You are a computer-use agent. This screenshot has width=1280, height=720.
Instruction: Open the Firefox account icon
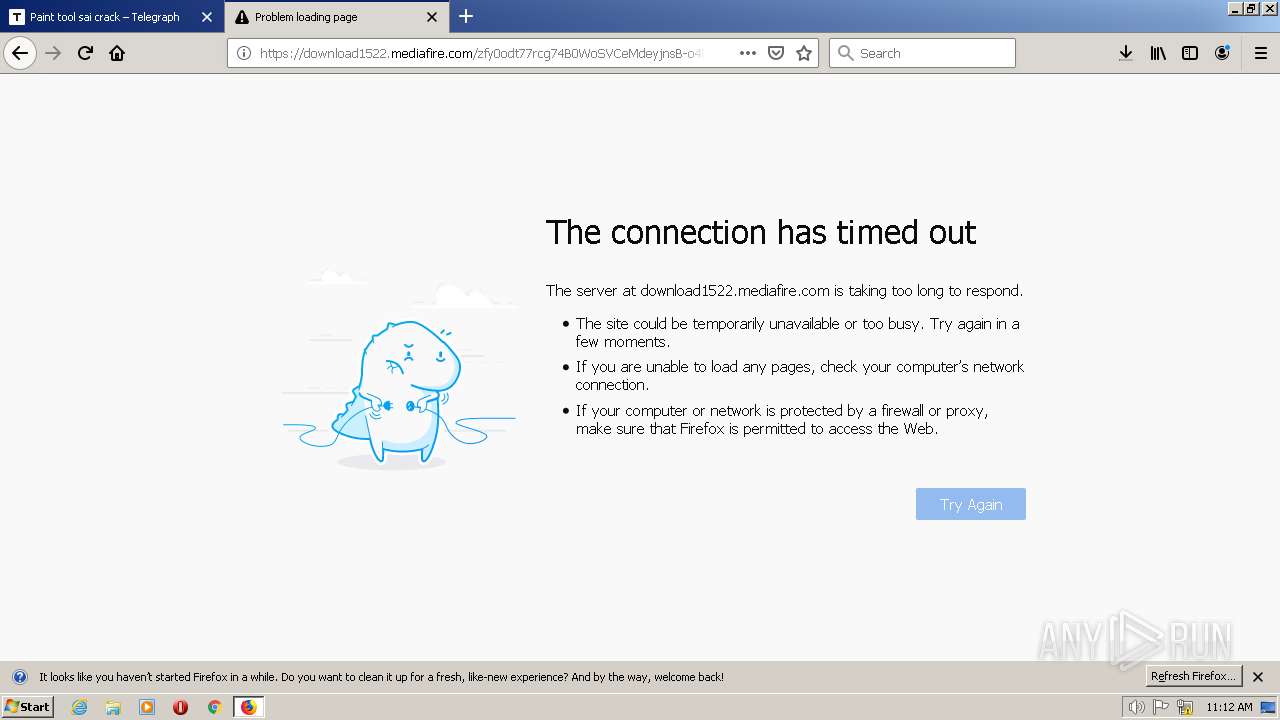click(1222, 53)
